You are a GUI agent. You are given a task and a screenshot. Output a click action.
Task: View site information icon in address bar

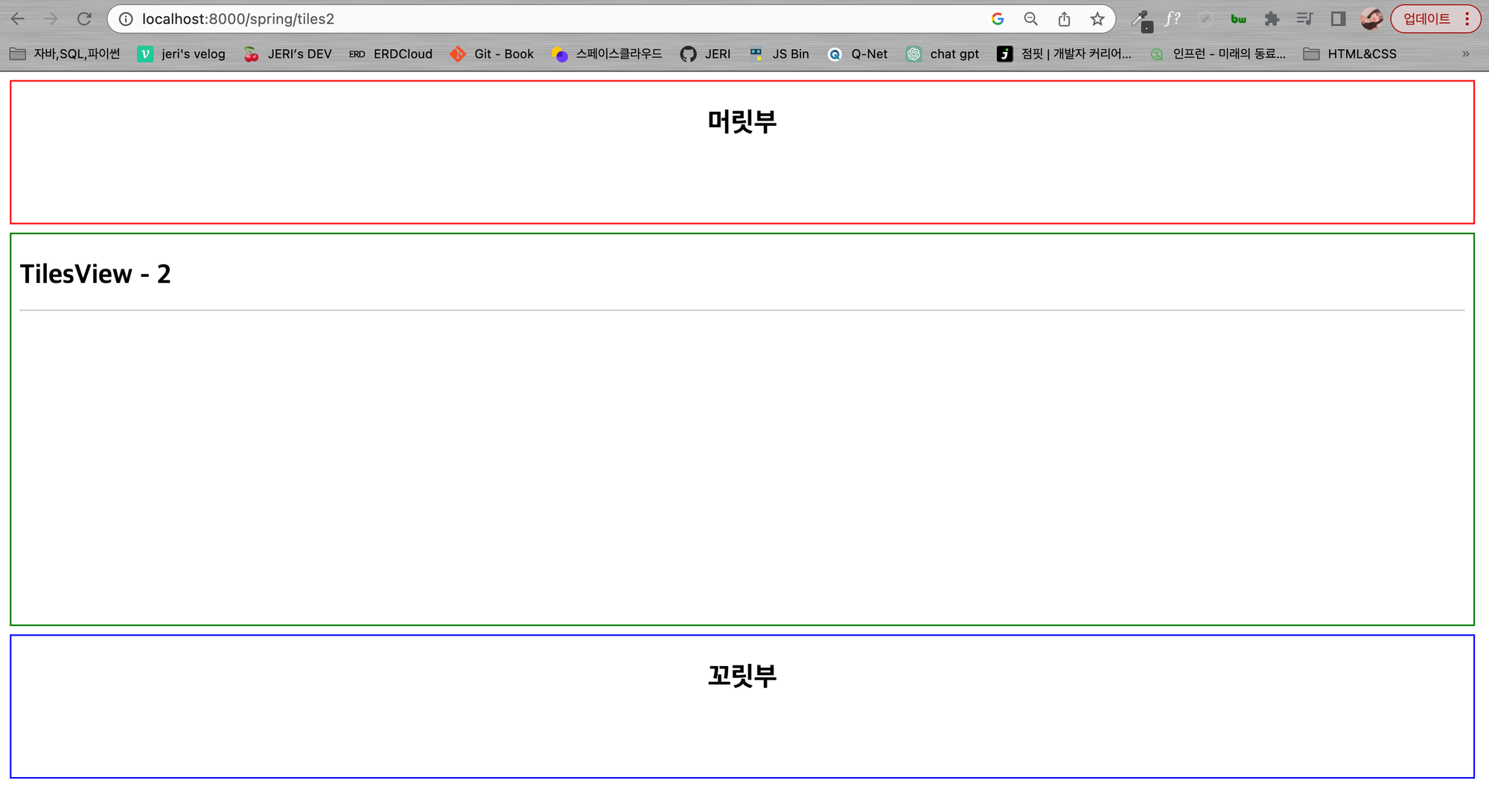pos(126,19)
